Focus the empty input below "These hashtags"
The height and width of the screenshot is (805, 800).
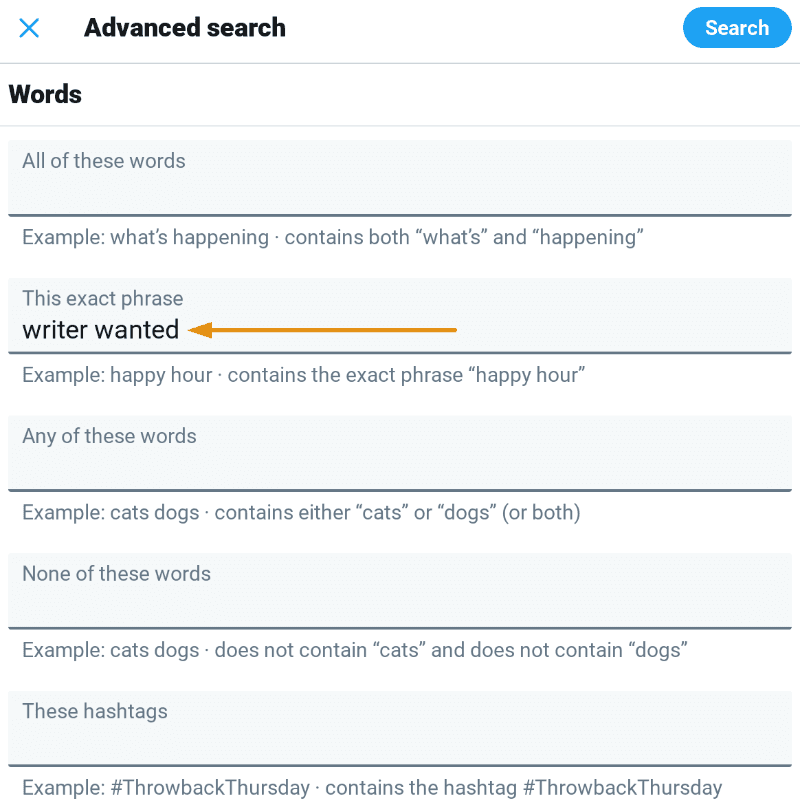point(400,743)
